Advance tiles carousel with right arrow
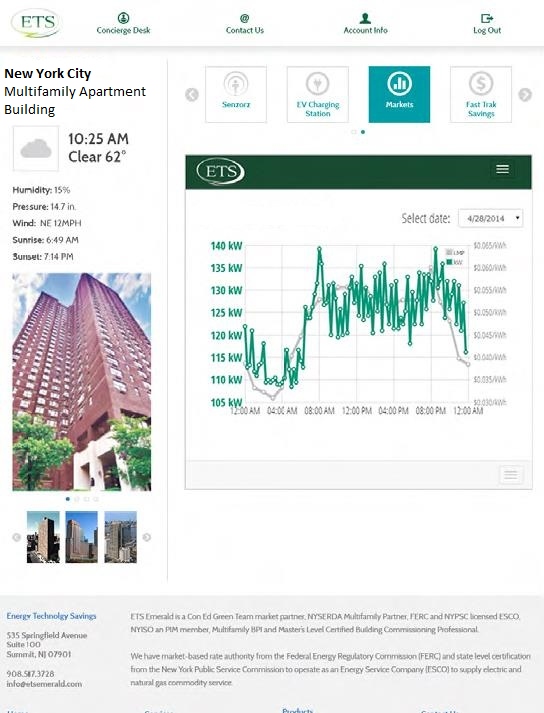The image size is (544, 713). pos(525,95)
